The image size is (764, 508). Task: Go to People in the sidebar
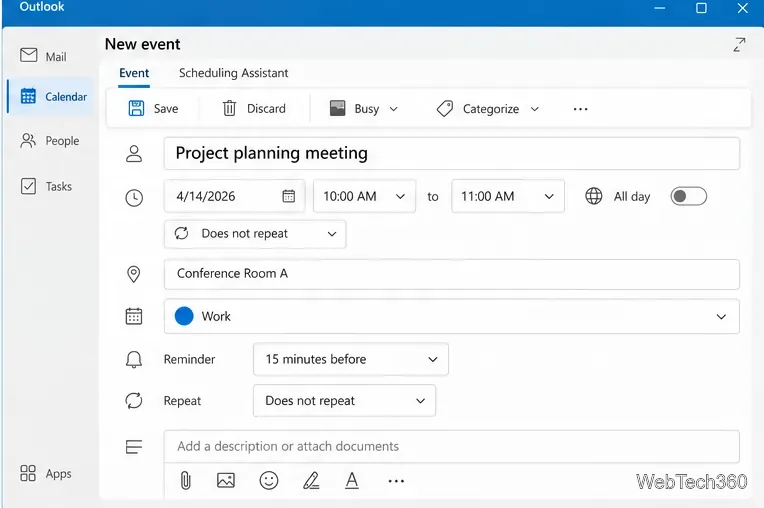point(49,140)
